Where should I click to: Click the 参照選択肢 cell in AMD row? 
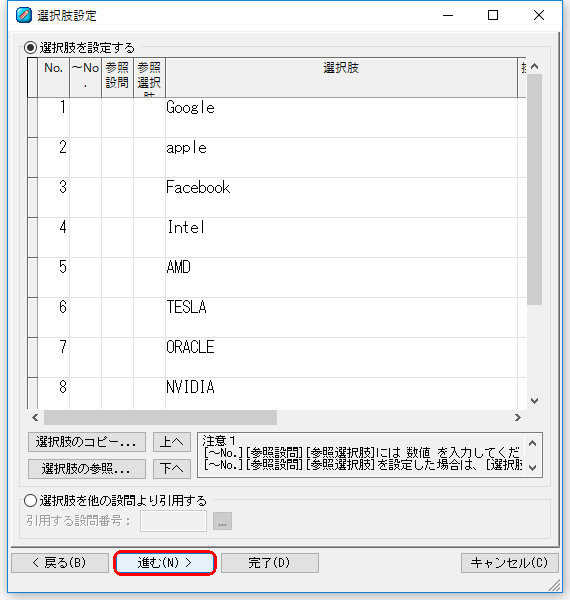tap(150, 277)
